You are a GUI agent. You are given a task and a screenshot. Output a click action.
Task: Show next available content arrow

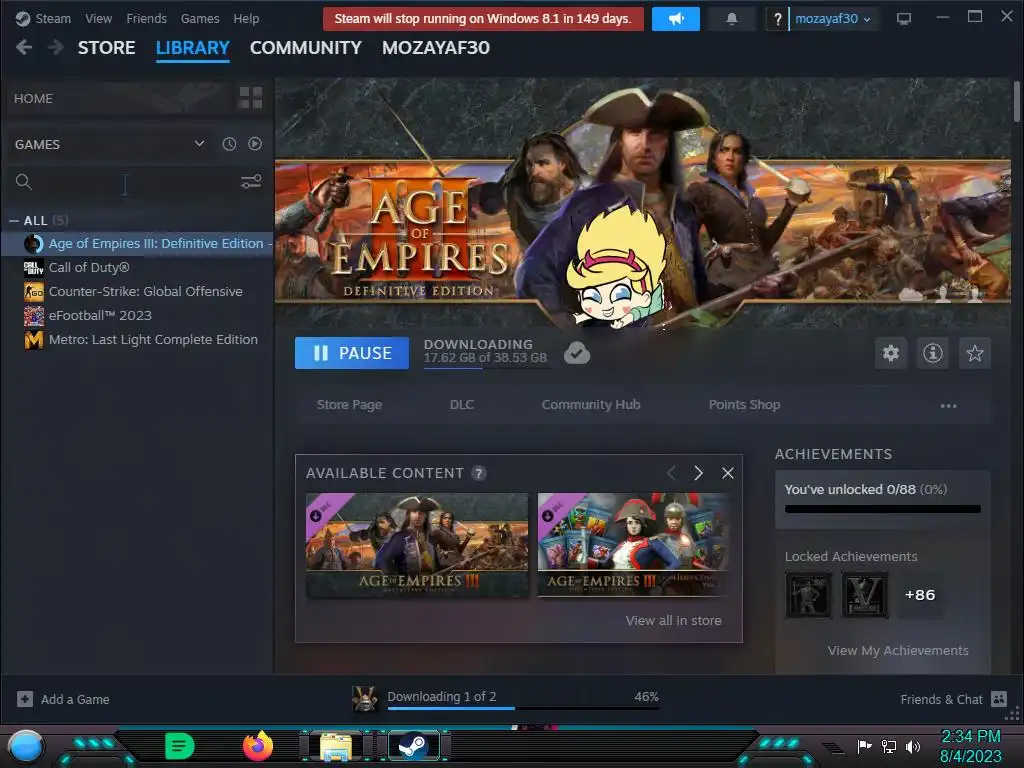(x=699, y=473)
